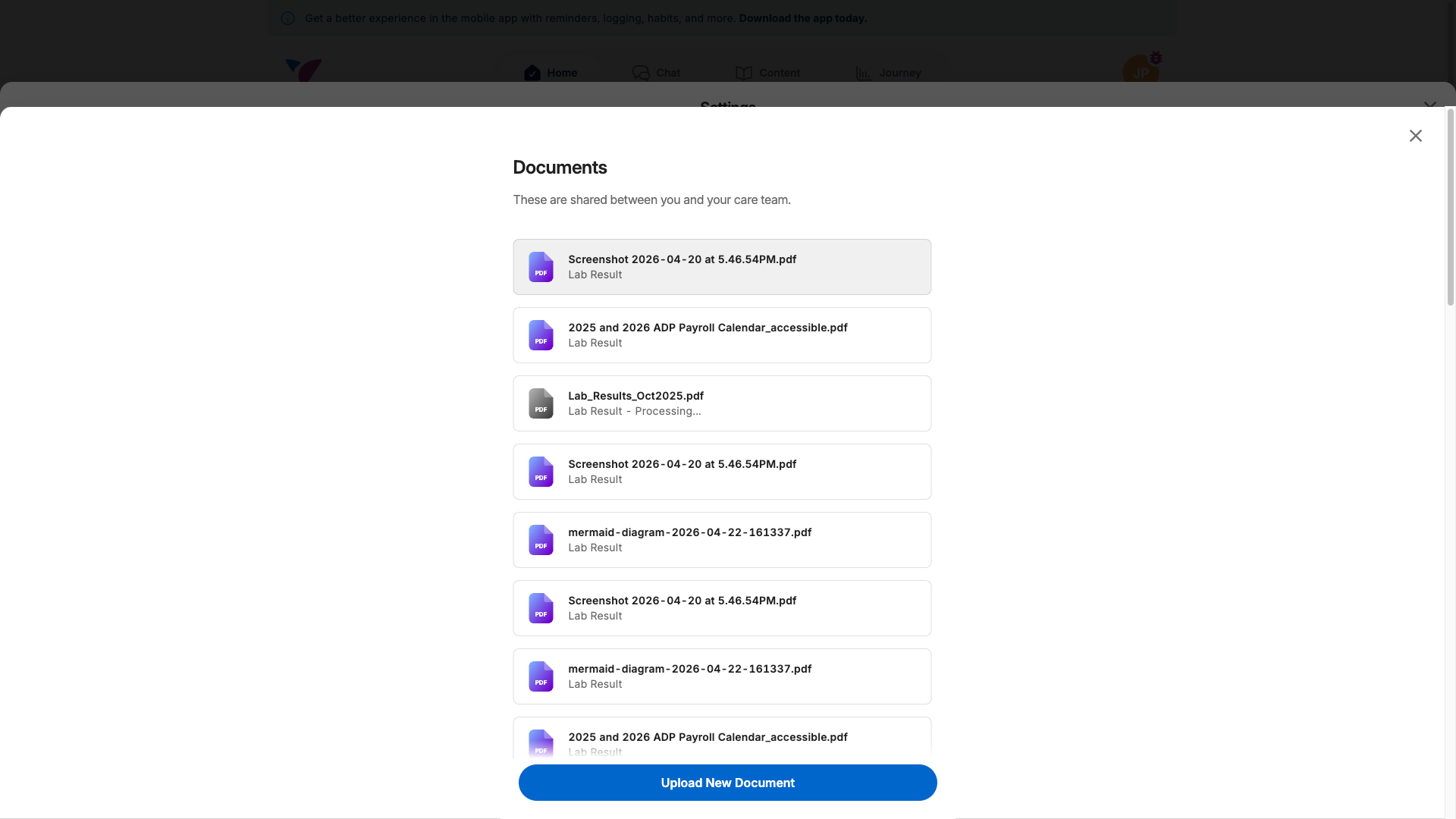Click the PDF icon of the highlighted Screenshot row
1456x819 pixels.
[541, 267]
